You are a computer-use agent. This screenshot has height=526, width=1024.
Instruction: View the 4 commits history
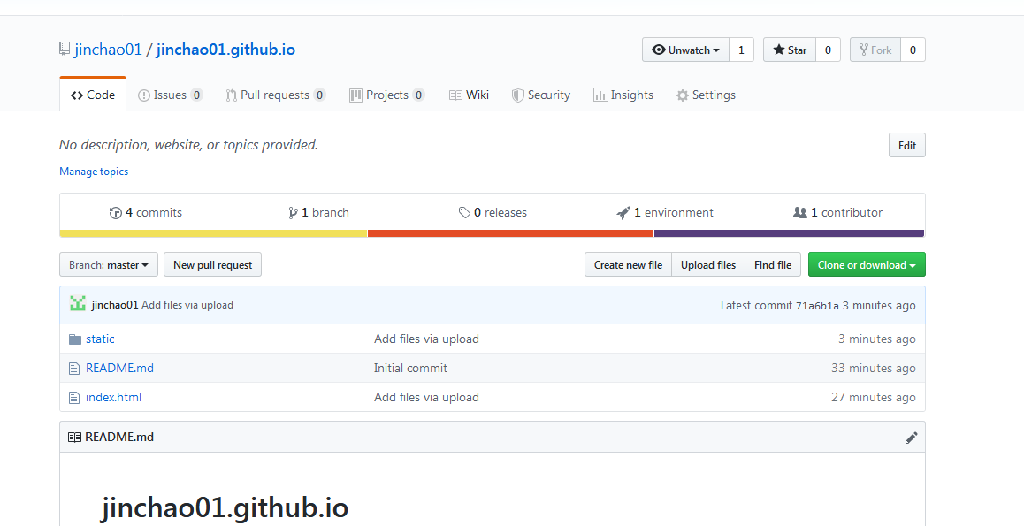pyautogui.click(x=146, y=212)
